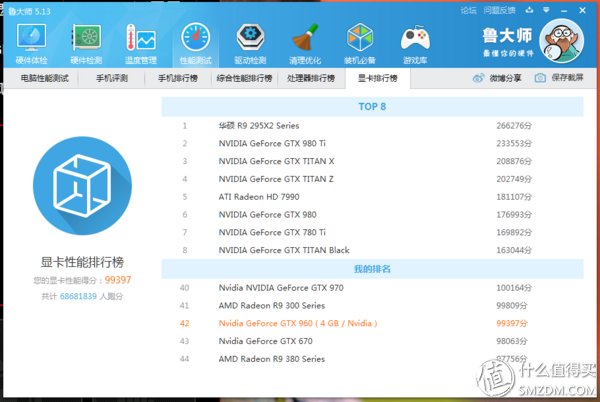Screen dimensions: 600x402
Task: Open the 问题反馈 feedback link
Action: click(502, 10)
